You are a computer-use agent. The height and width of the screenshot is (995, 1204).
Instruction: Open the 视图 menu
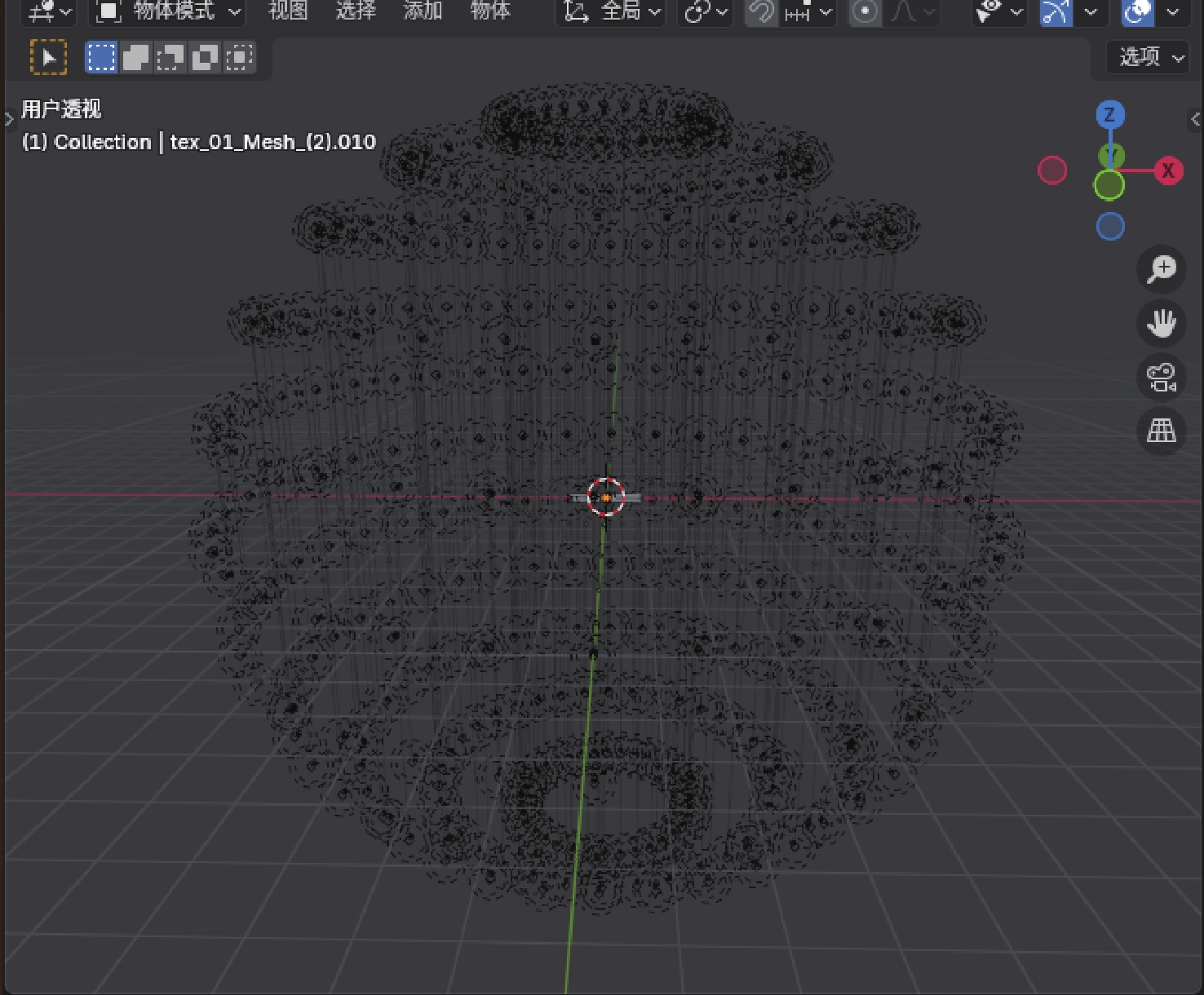point(288,11)
